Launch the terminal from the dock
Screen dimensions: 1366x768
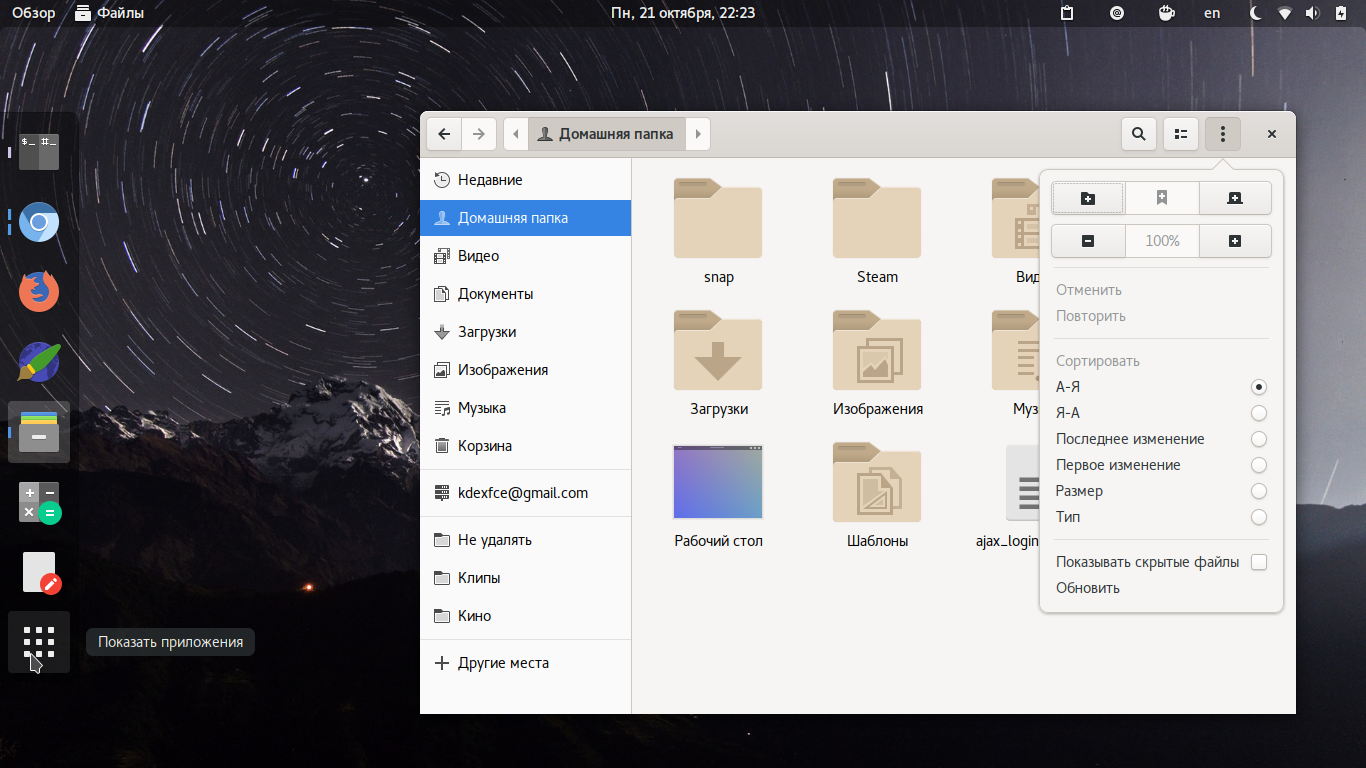click(x=39, y=152)
